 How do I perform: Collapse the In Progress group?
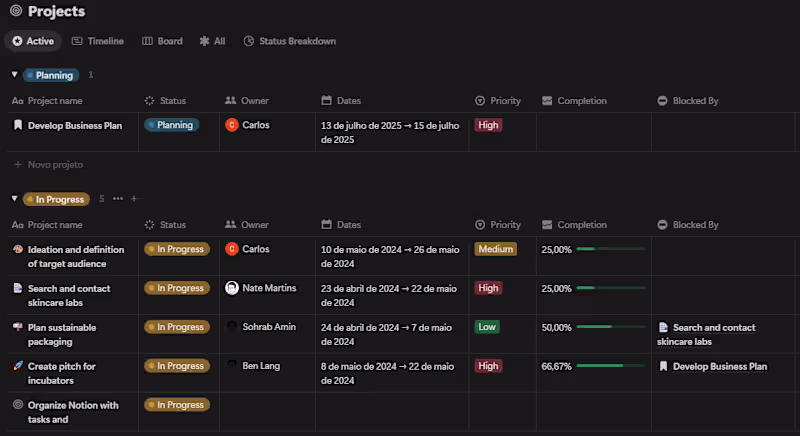click(x=14, y=199)
